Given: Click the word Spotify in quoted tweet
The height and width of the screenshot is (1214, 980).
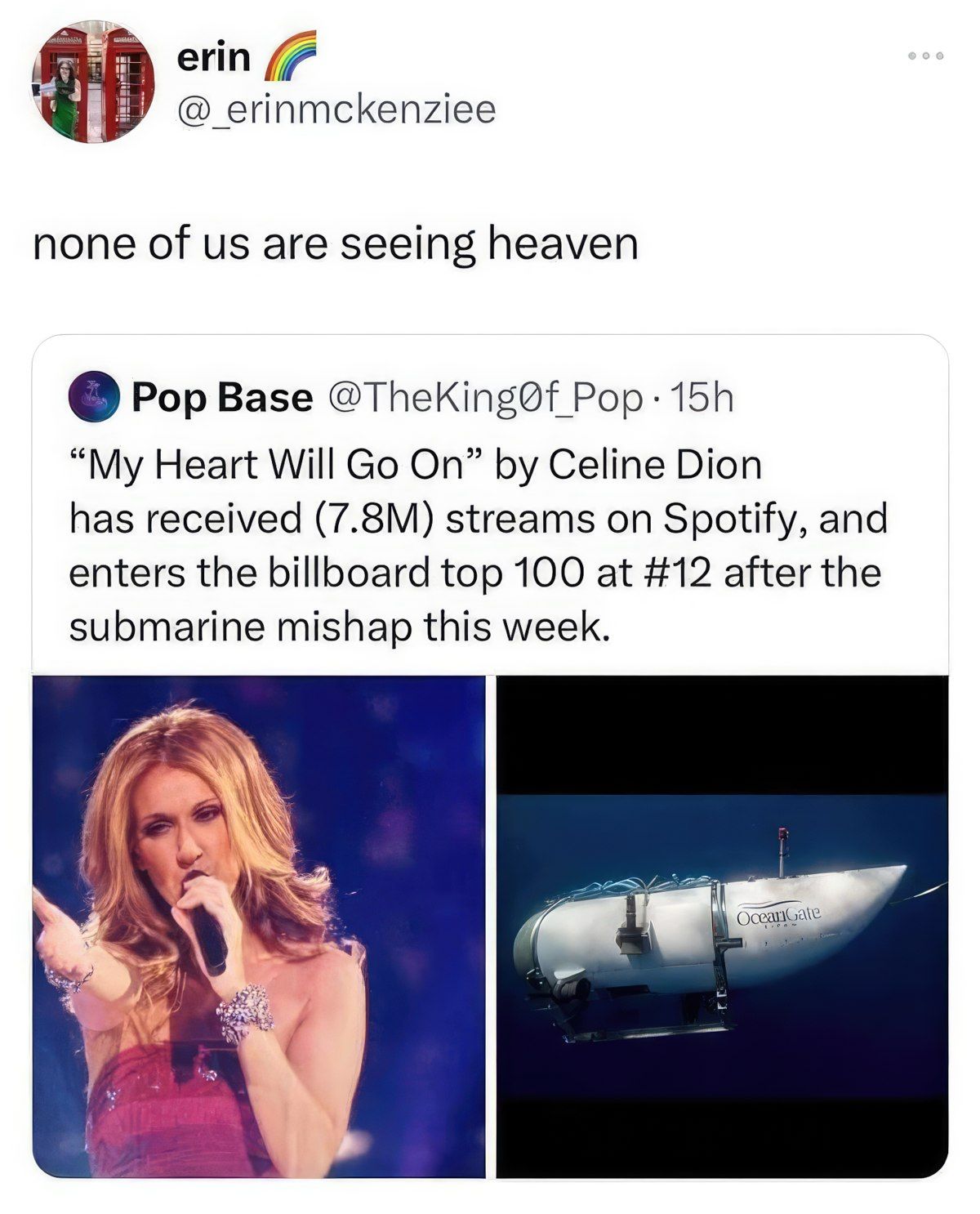Looking at the screenshot, I should point(733,519).
